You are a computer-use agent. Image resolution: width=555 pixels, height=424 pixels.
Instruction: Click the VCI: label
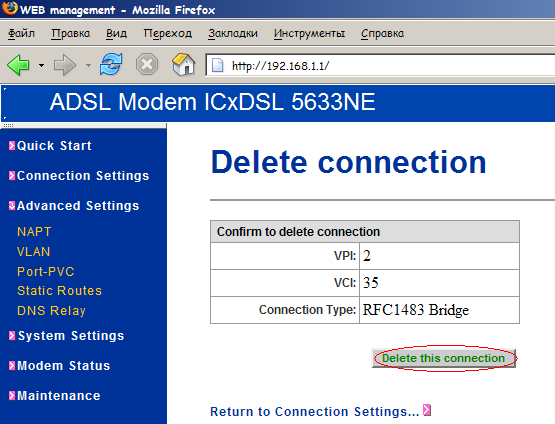[x=345, y=282]
